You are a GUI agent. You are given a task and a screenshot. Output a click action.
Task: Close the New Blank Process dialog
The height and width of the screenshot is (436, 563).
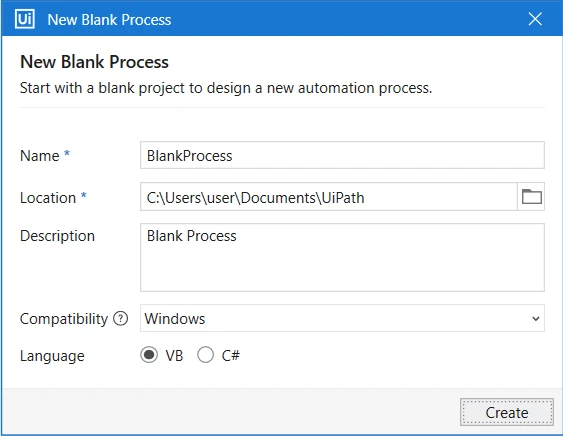pyautogui.click(x=535, y=19)
